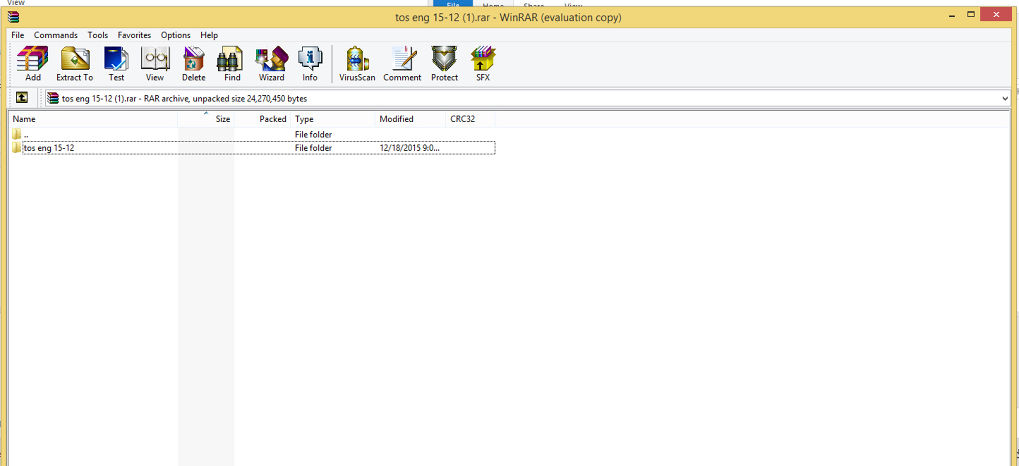Select the 'tos eng 15-12' folder

point(49,148)
